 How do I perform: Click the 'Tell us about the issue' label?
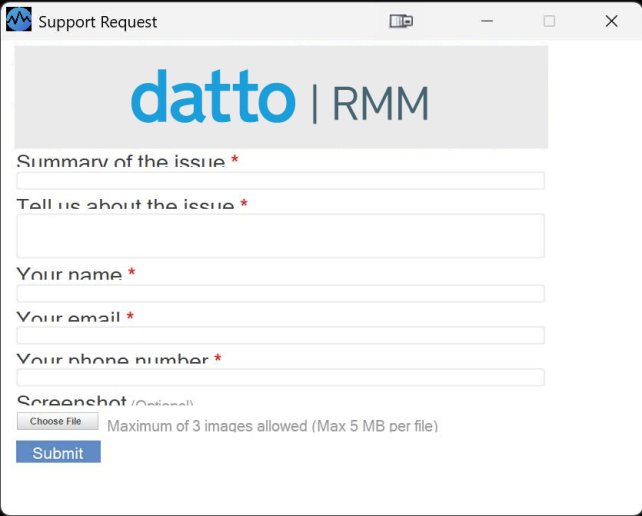[x=124, y=206]
